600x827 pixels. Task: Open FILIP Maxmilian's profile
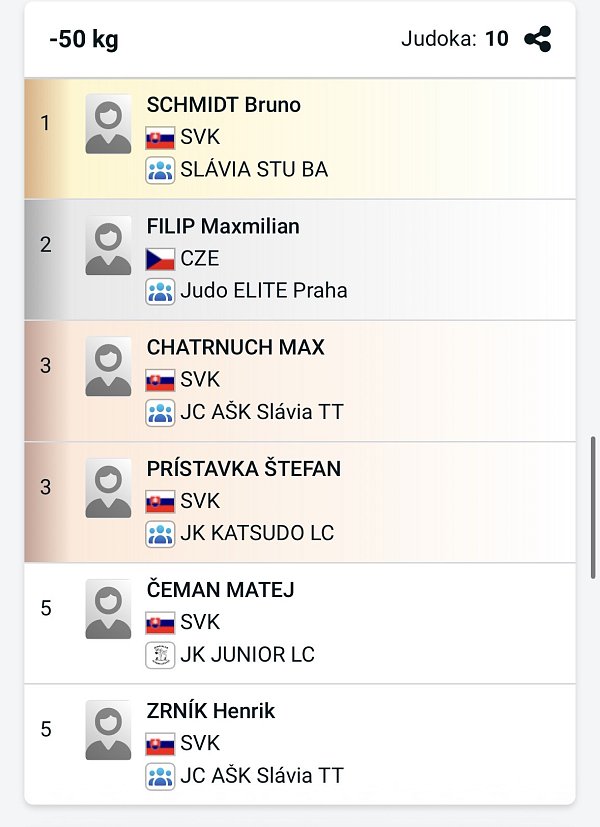pos(223,226)
